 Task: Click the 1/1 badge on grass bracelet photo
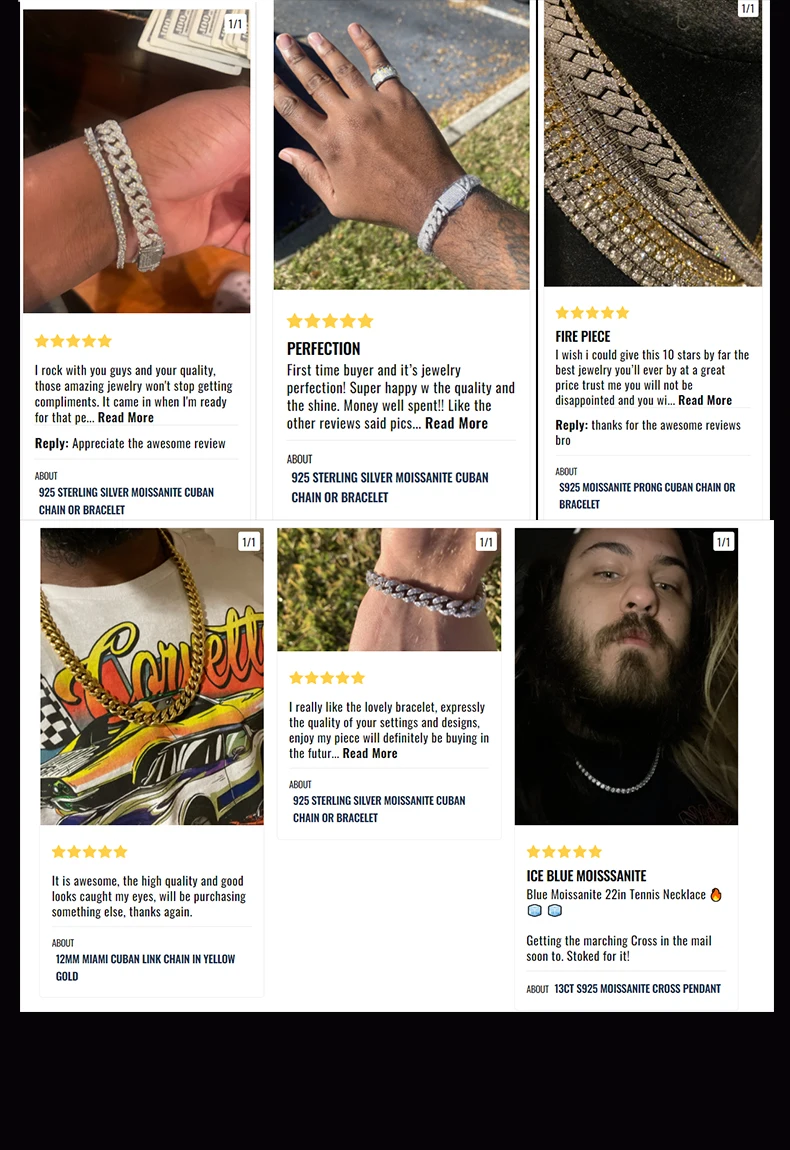click(486, 542)
